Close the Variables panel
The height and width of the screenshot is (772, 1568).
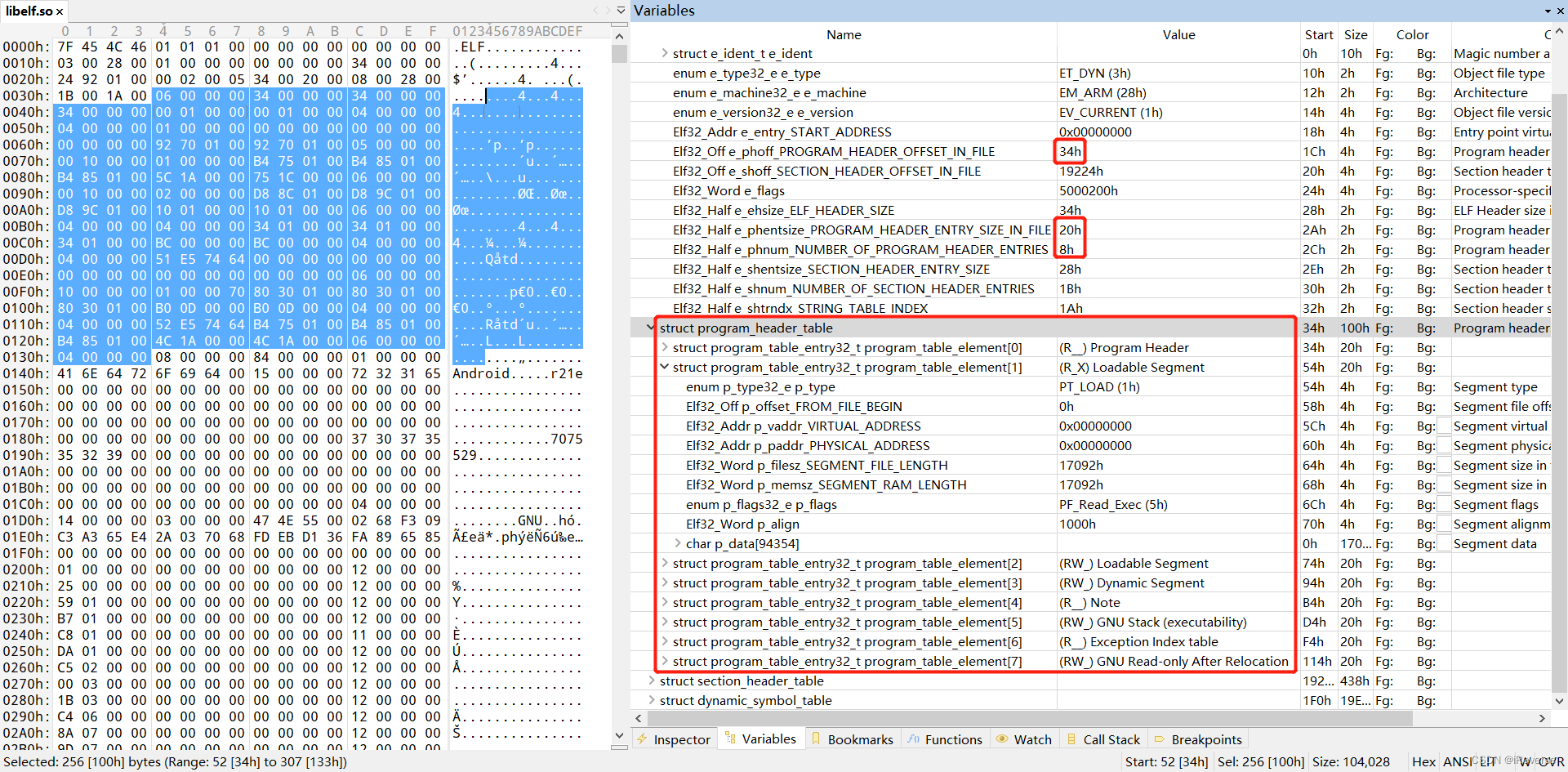(1559, 11)
